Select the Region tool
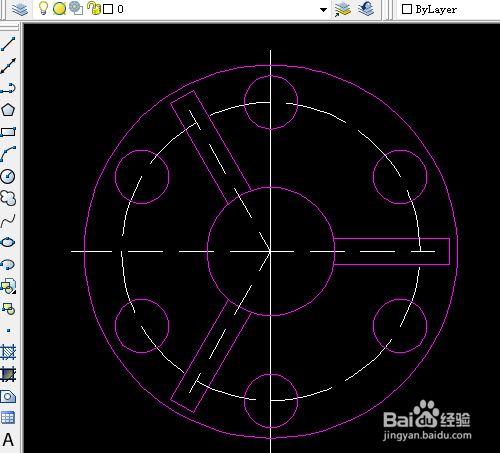Screen dimensions: 500x453 8,396
